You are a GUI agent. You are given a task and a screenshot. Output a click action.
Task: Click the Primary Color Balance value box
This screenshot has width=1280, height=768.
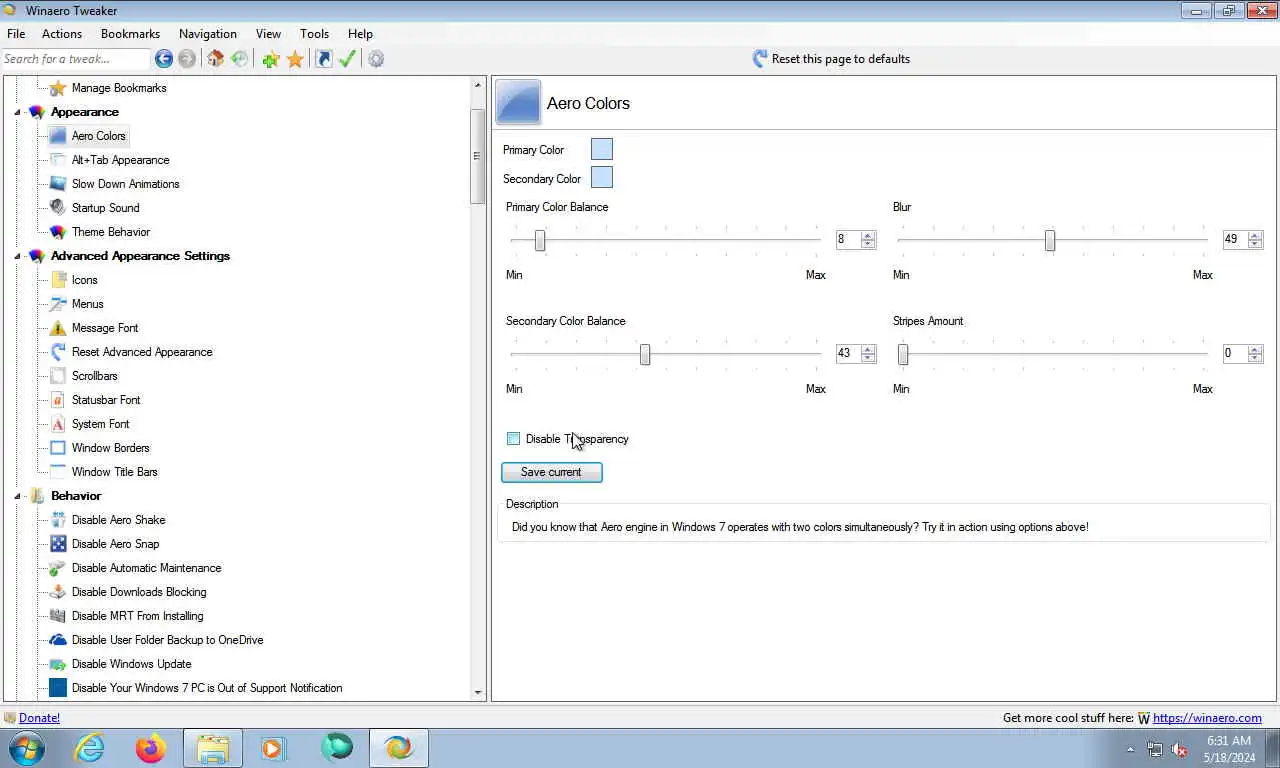coord(856,240)
